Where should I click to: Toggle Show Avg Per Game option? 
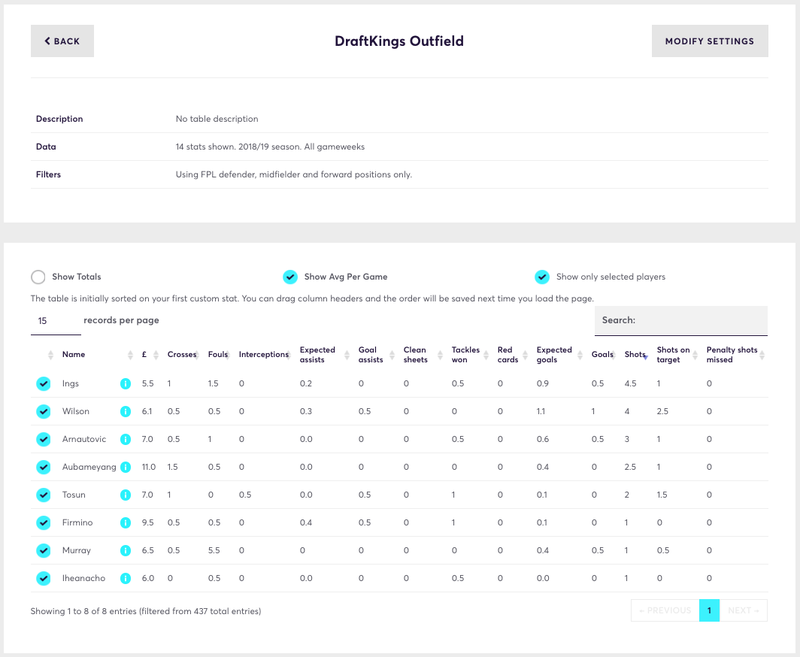[290, 277]
